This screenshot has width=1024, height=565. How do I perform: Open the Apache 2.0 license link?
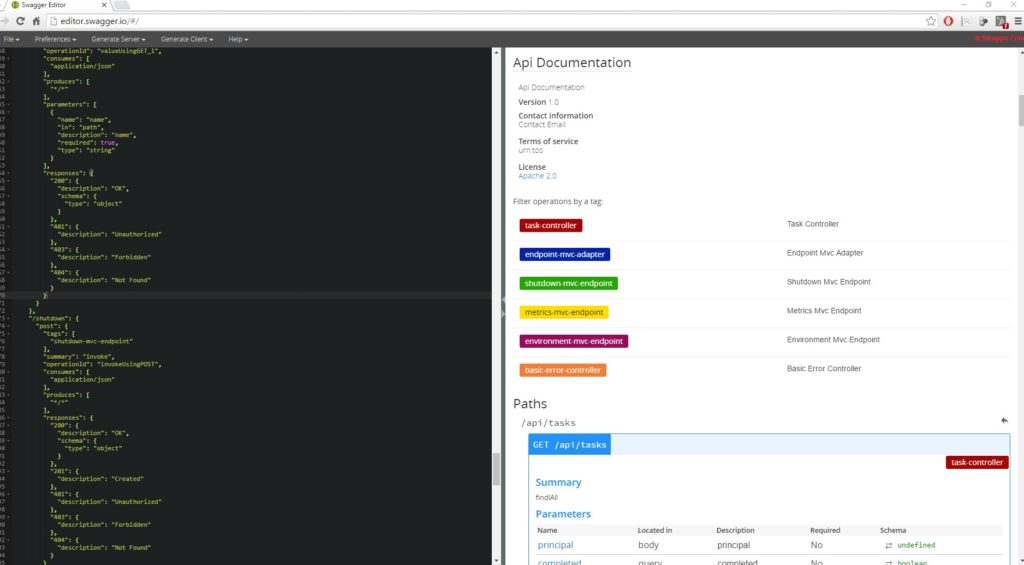click(x=537, y=176)
